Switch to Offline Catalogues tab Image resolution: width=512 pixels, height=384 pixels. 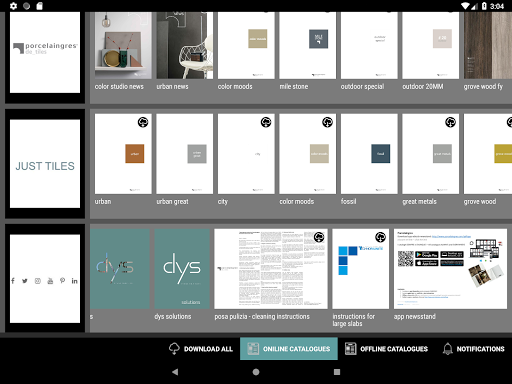(386, 349)
